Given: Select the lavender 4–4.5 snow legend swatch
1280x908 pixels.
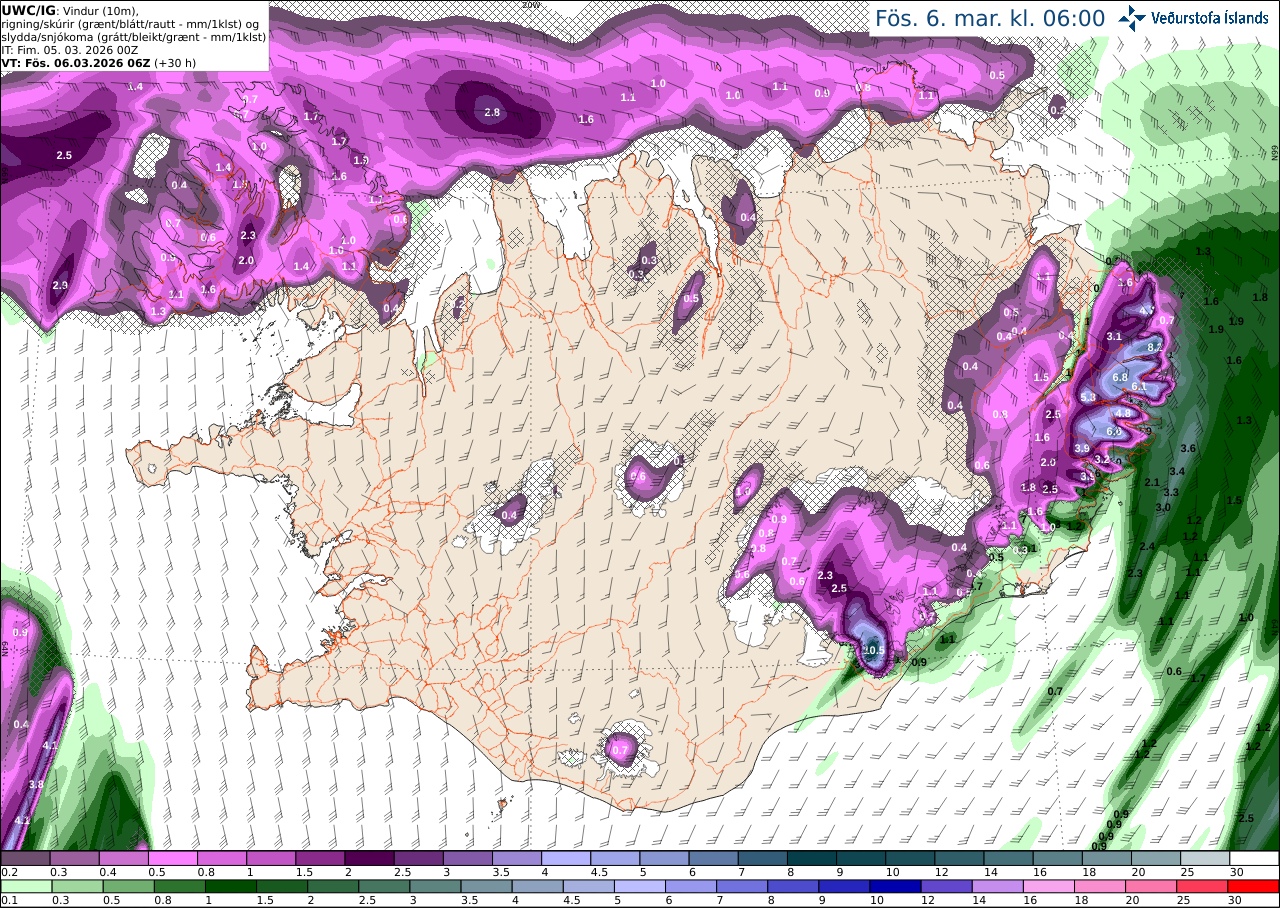Looking at the screenshot, I should click(566, 858).
